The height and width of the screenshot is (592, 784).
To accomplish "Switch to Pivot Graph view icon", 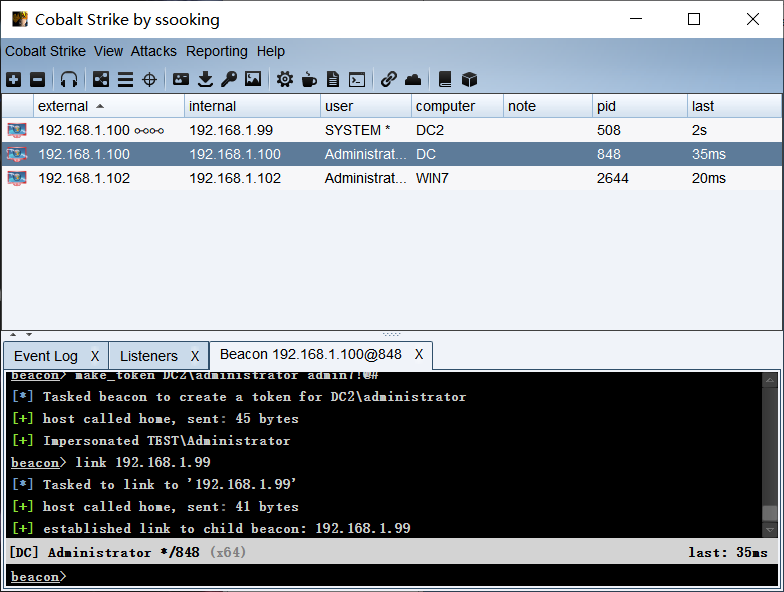I will (x=101, y=79).
